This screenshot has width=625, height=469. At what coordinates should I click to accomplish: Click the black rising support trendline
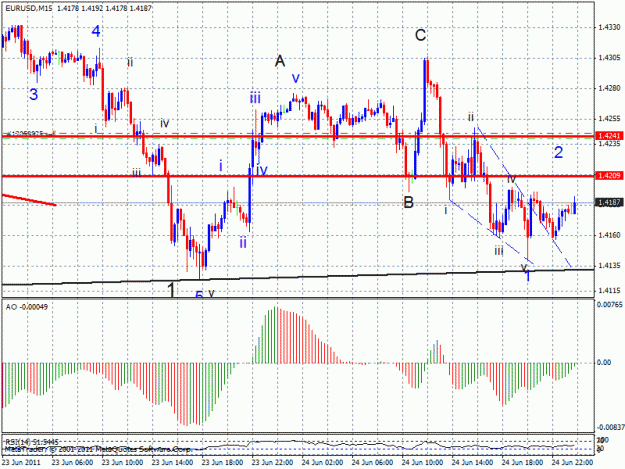[x=297, y=277]
